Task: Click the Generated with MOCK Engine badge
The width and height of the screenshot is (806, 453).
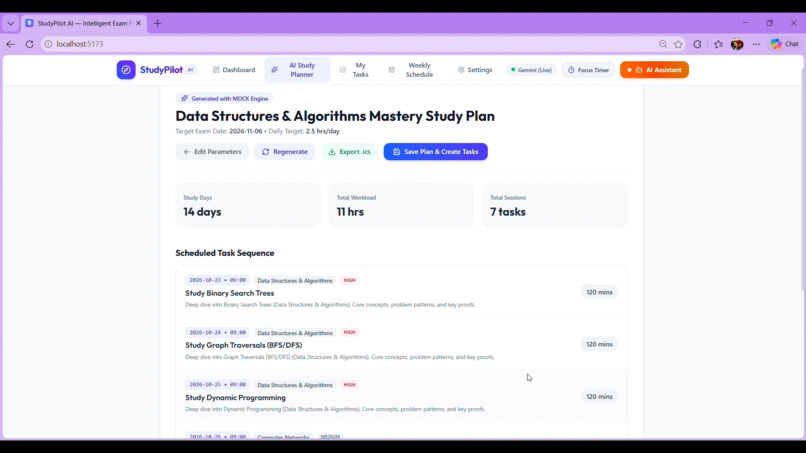Action: coord(225,98)
